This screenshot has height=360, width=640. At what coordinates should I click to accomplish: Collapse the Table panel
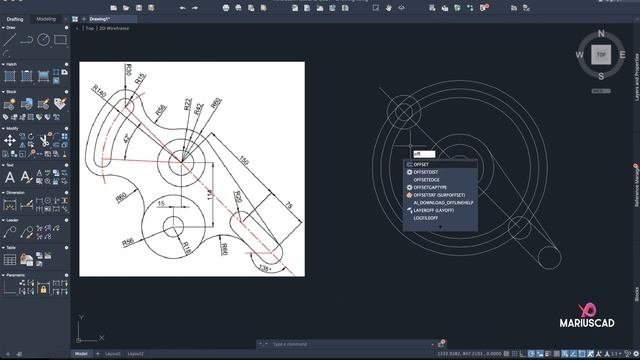pos(3,248)
